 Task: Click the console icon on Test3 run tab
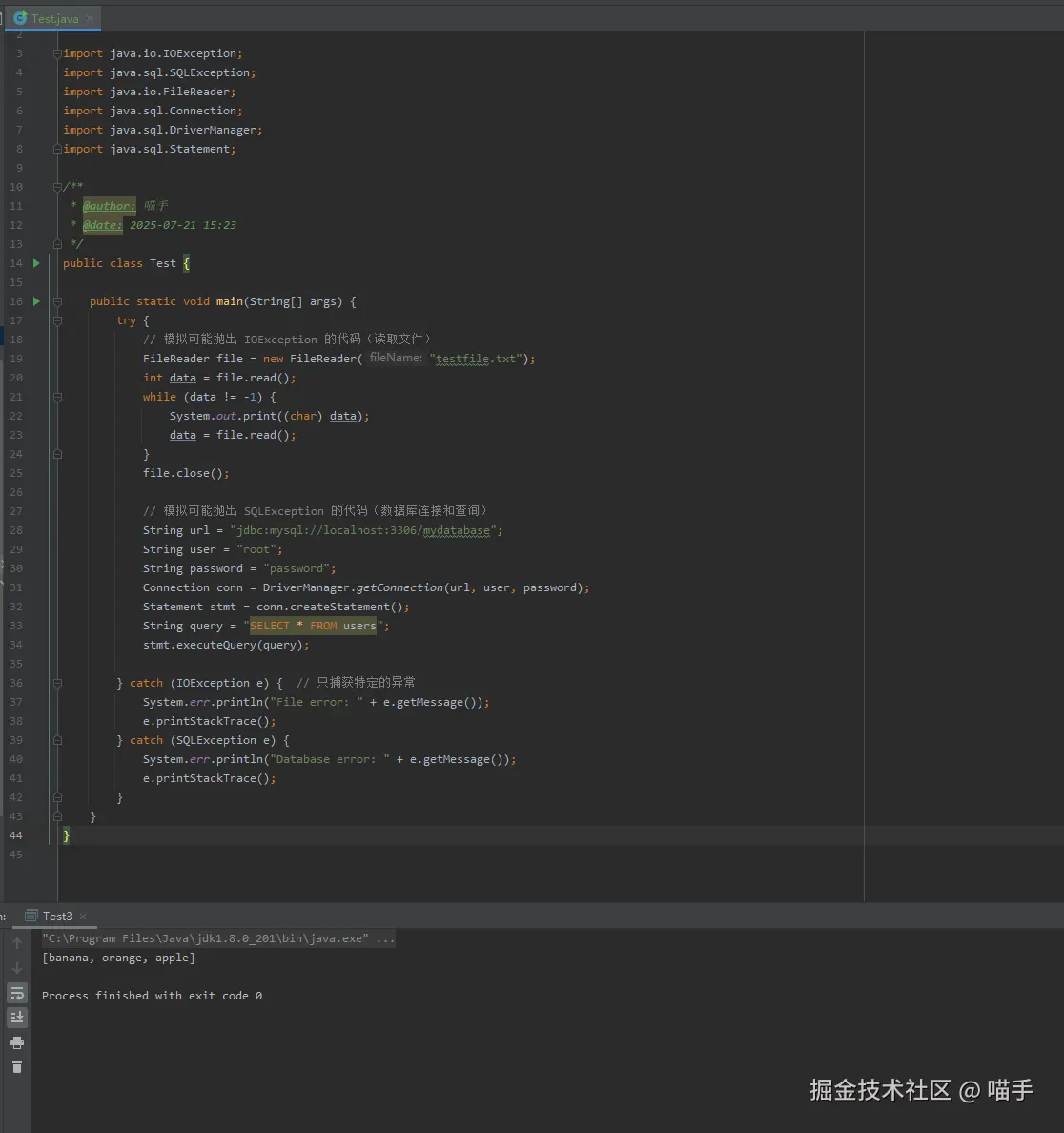31,916
